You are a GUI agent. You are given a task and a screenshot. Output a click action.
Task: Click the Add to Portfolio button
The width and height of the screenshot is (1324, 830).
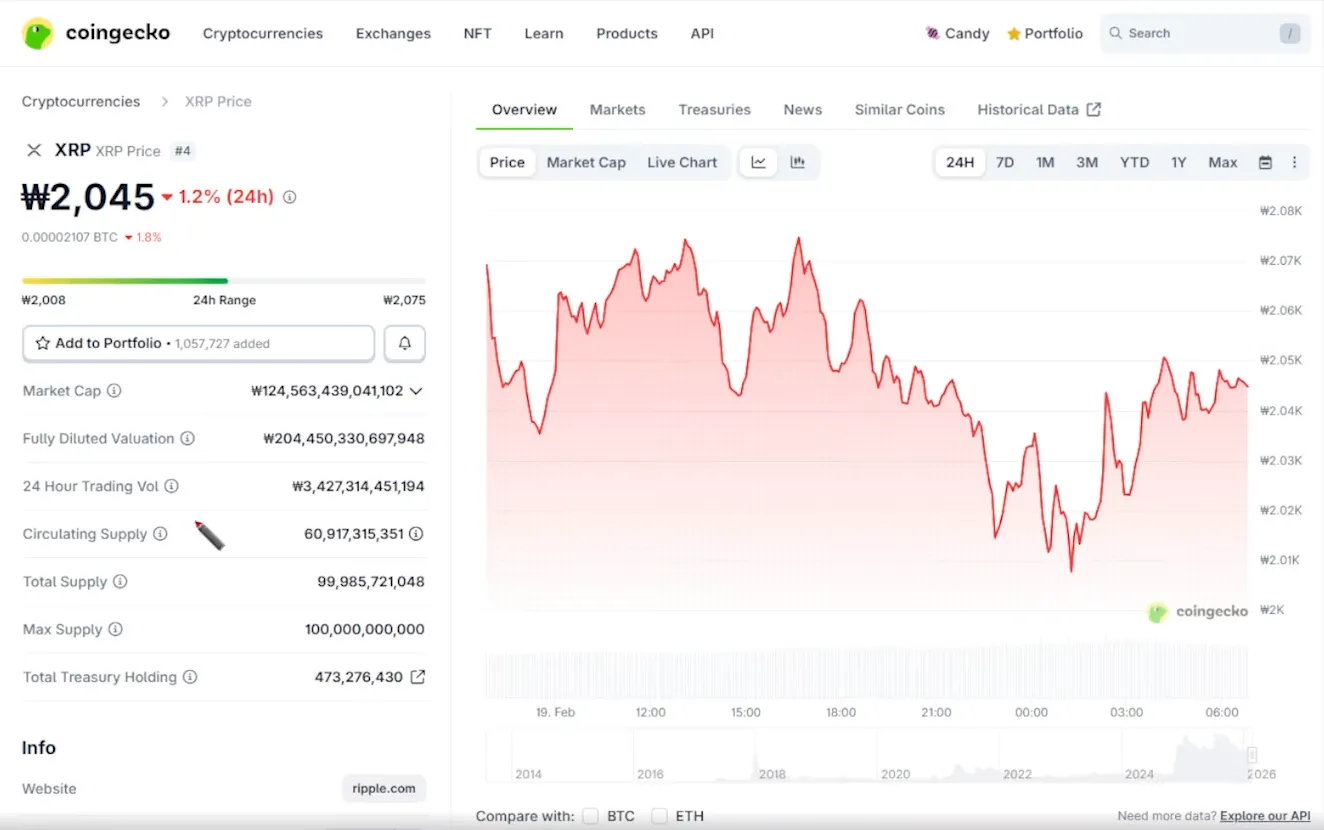(198, 343)
